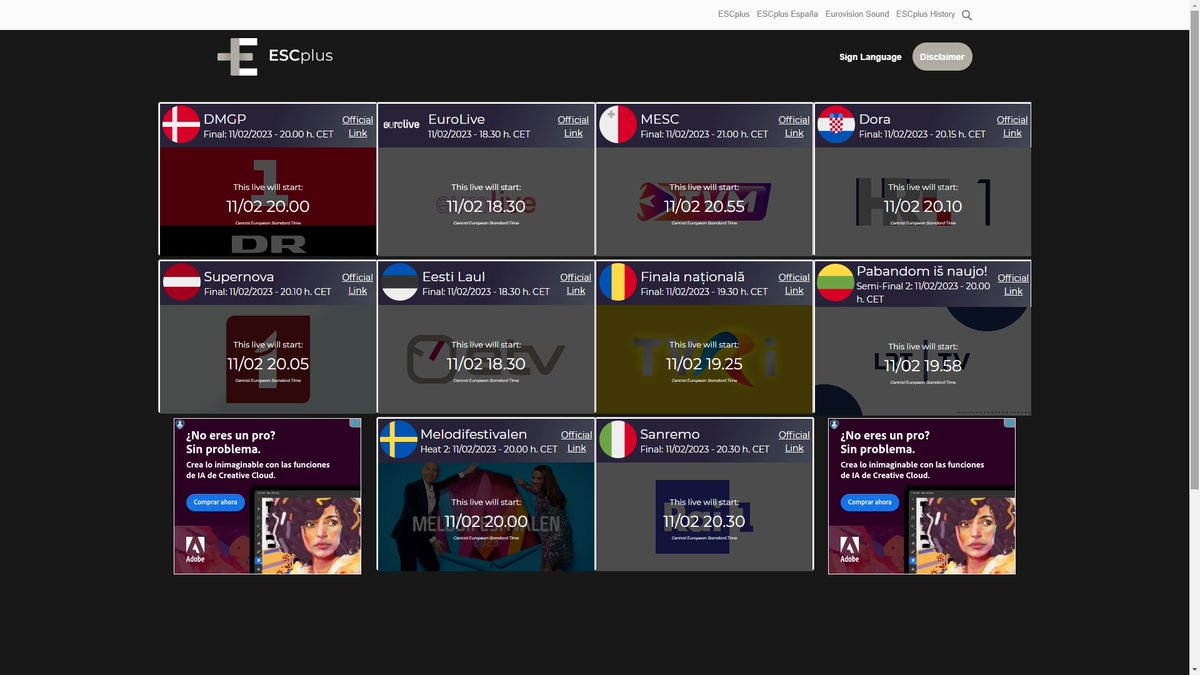Image resolution: width=1200 pixels, height=675 pixels.
Task: Click the Comprar ahora button in the ad
Action: pyautogui.click(x=214, y=502)
